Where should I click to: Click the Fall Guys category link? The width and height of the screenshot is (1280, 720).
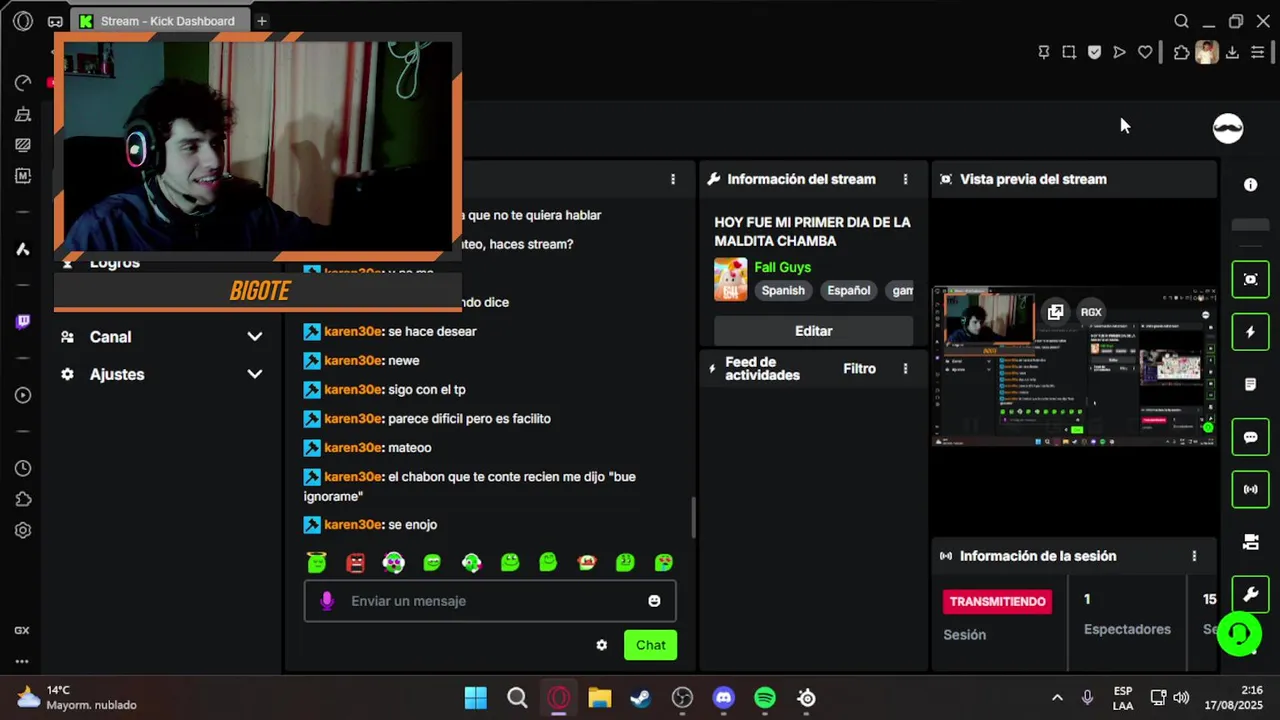pos(782,267)
